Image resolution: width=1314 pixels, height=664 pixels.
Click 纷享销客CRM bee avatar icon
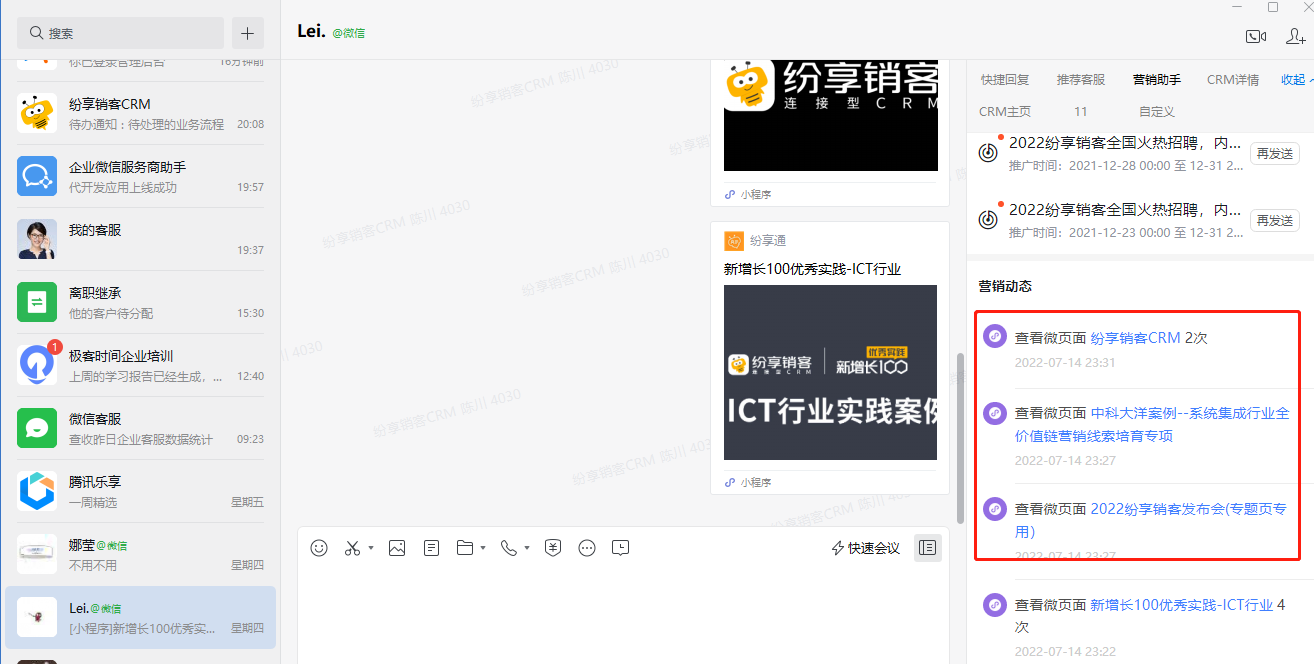[x=37, y=113]
